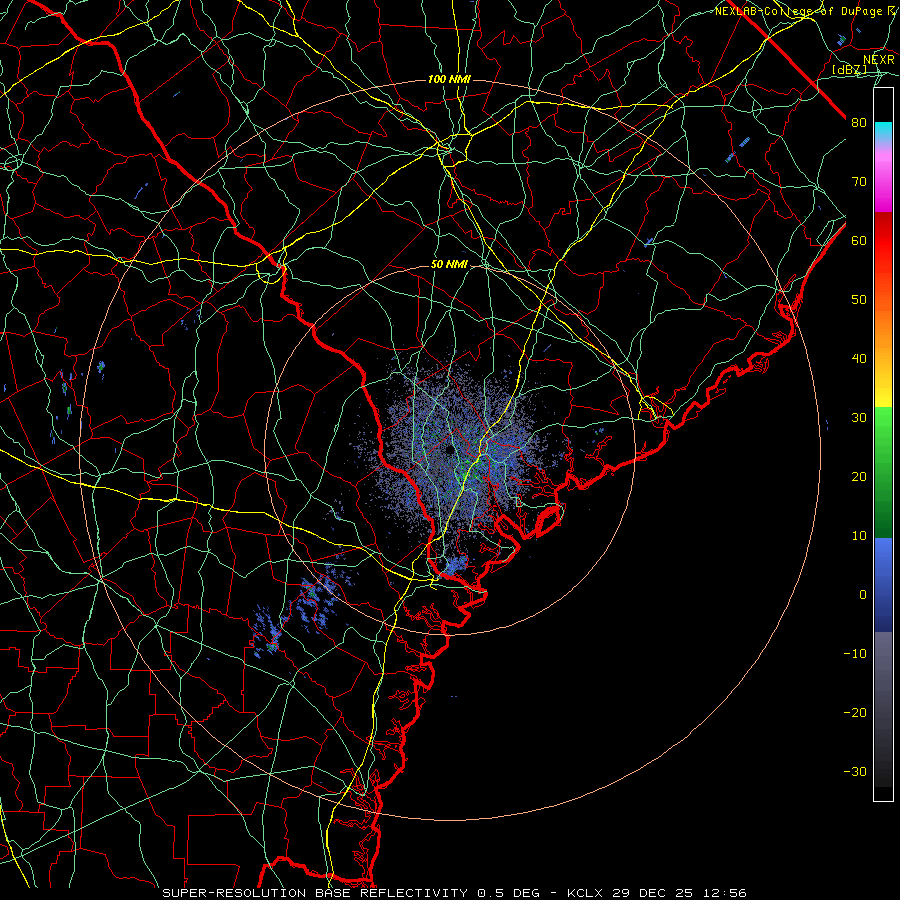Select the 60 value on the dBZ scale
The image size is (900, 900).
point(859,240)
